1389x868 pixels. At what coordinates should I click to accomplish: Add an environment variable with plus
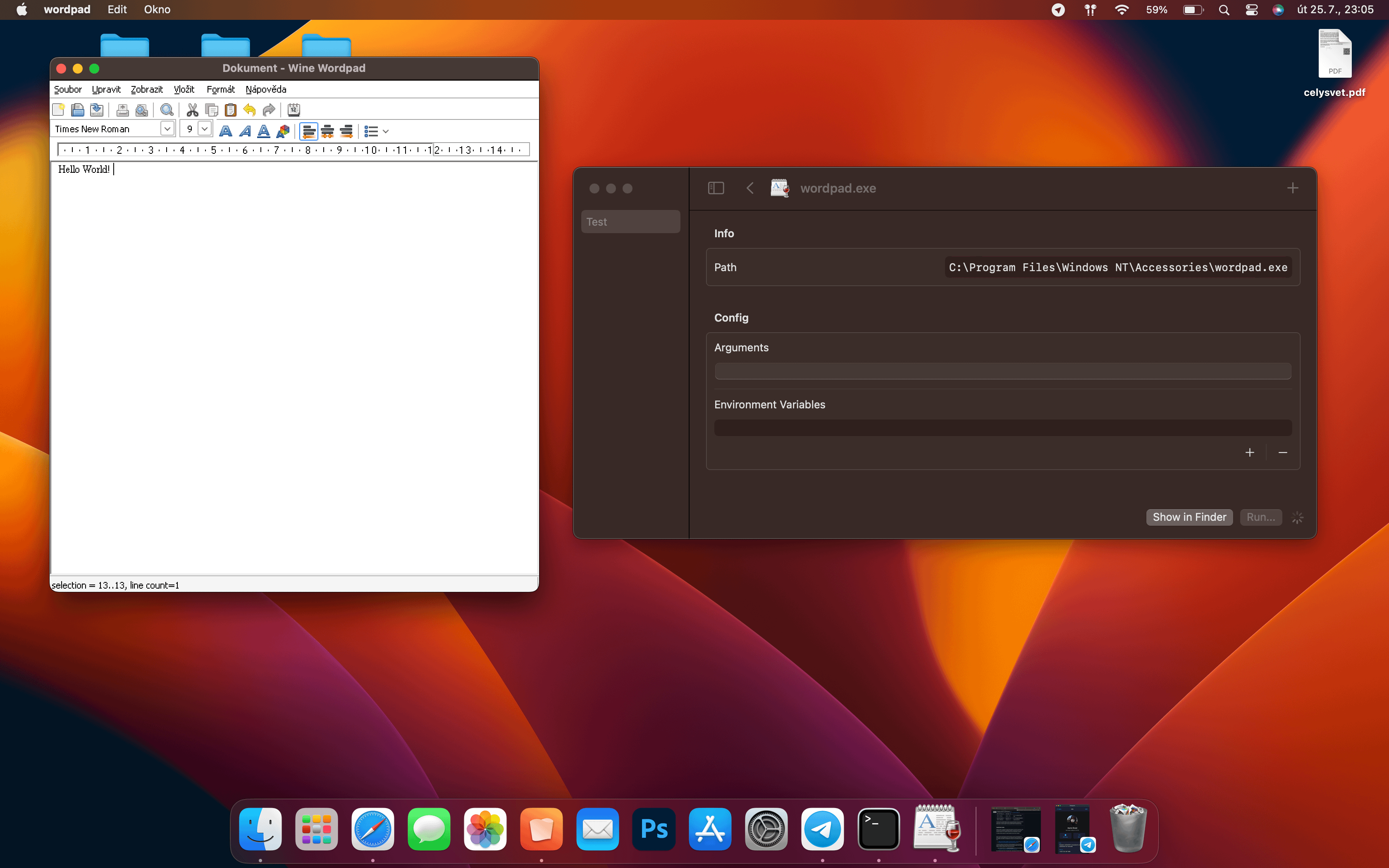(1250, 452)
